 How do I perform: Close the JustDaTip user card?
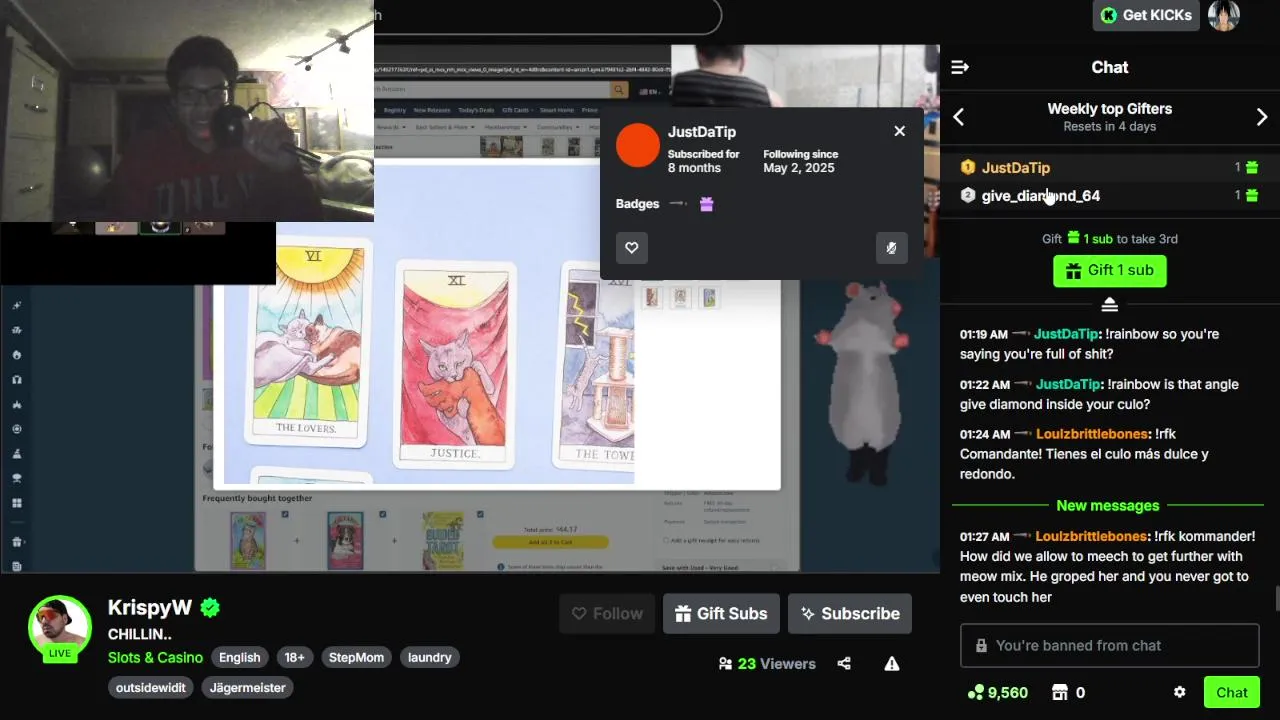tap(900, 131)
